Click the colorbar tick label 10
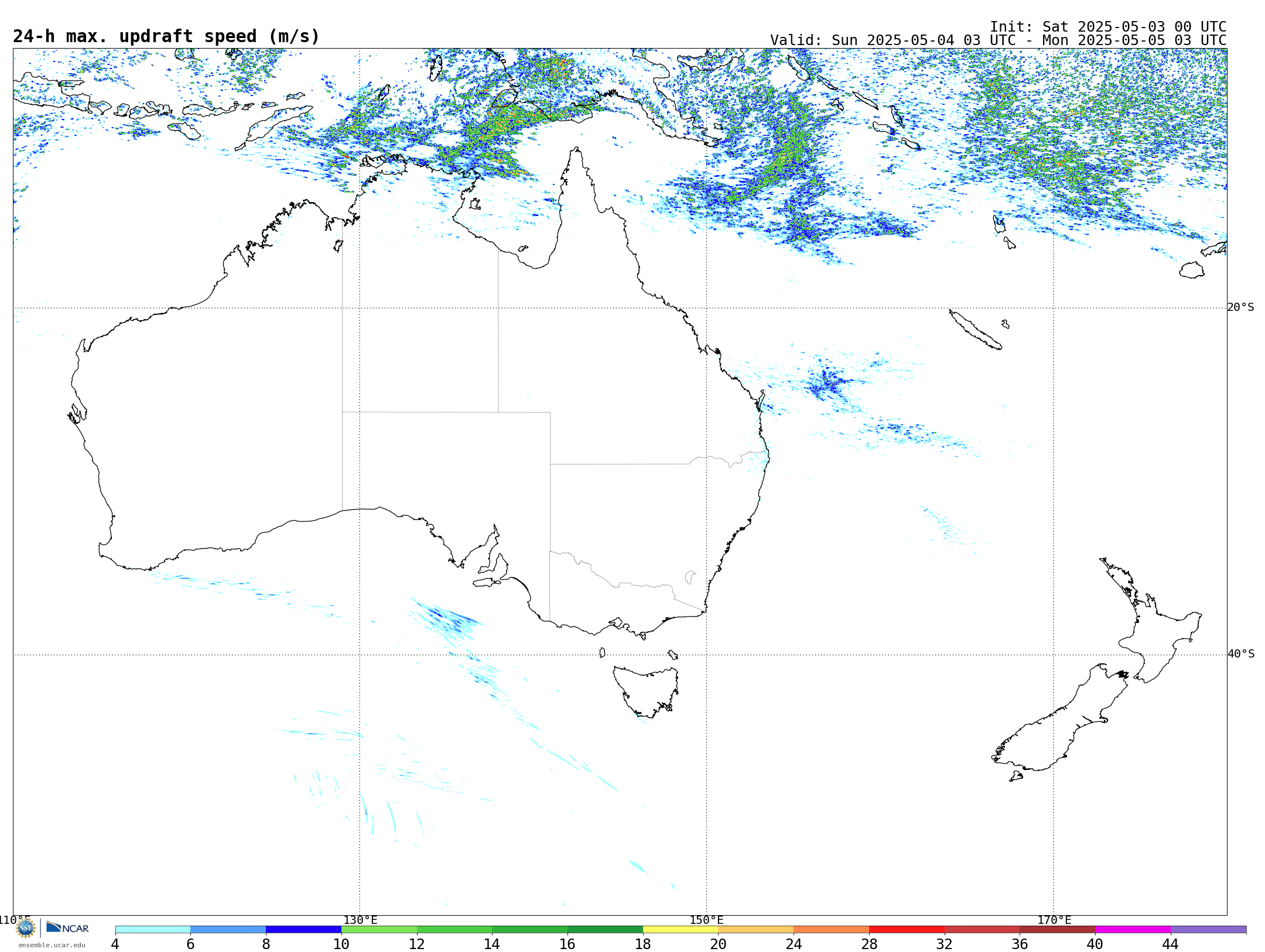The width and height of the screenshot is (1265, 952). (x=341, y=944)
